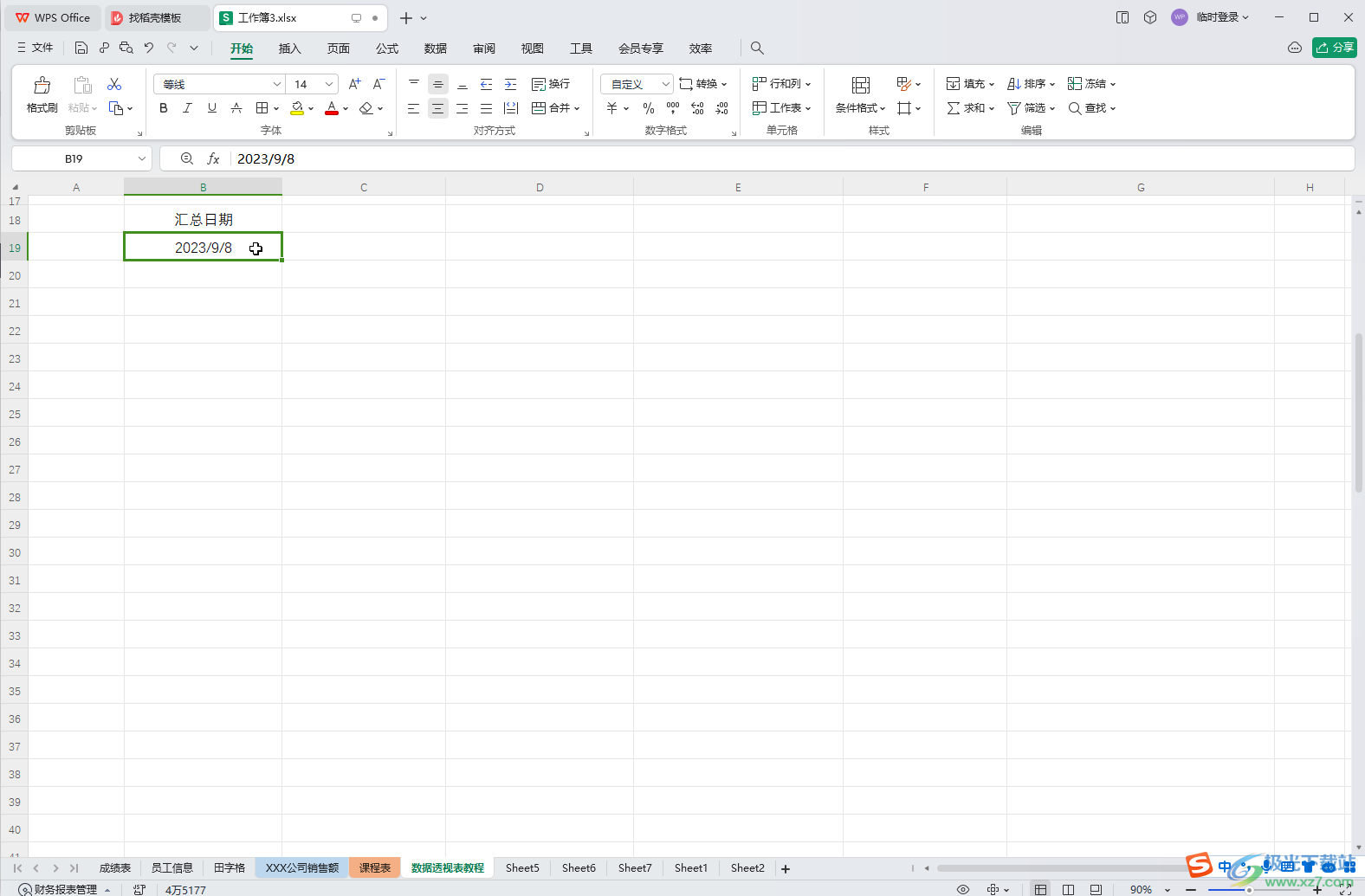Switch to the Sheet5 sheet tab
This screenshot has height=896, width=1365.
(x=522, y=867)
